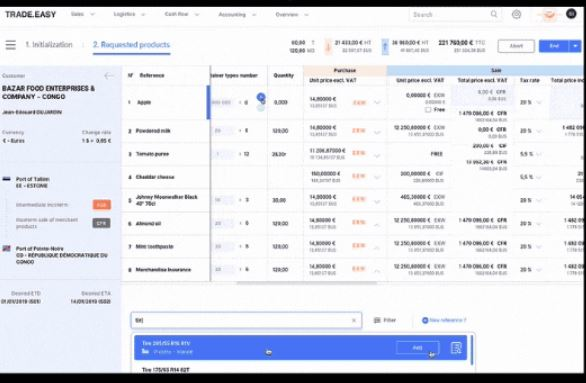Viewport: 586px width, 383px height.
Task: Clear the product search field with X
Action: click(x=354, y=320)
